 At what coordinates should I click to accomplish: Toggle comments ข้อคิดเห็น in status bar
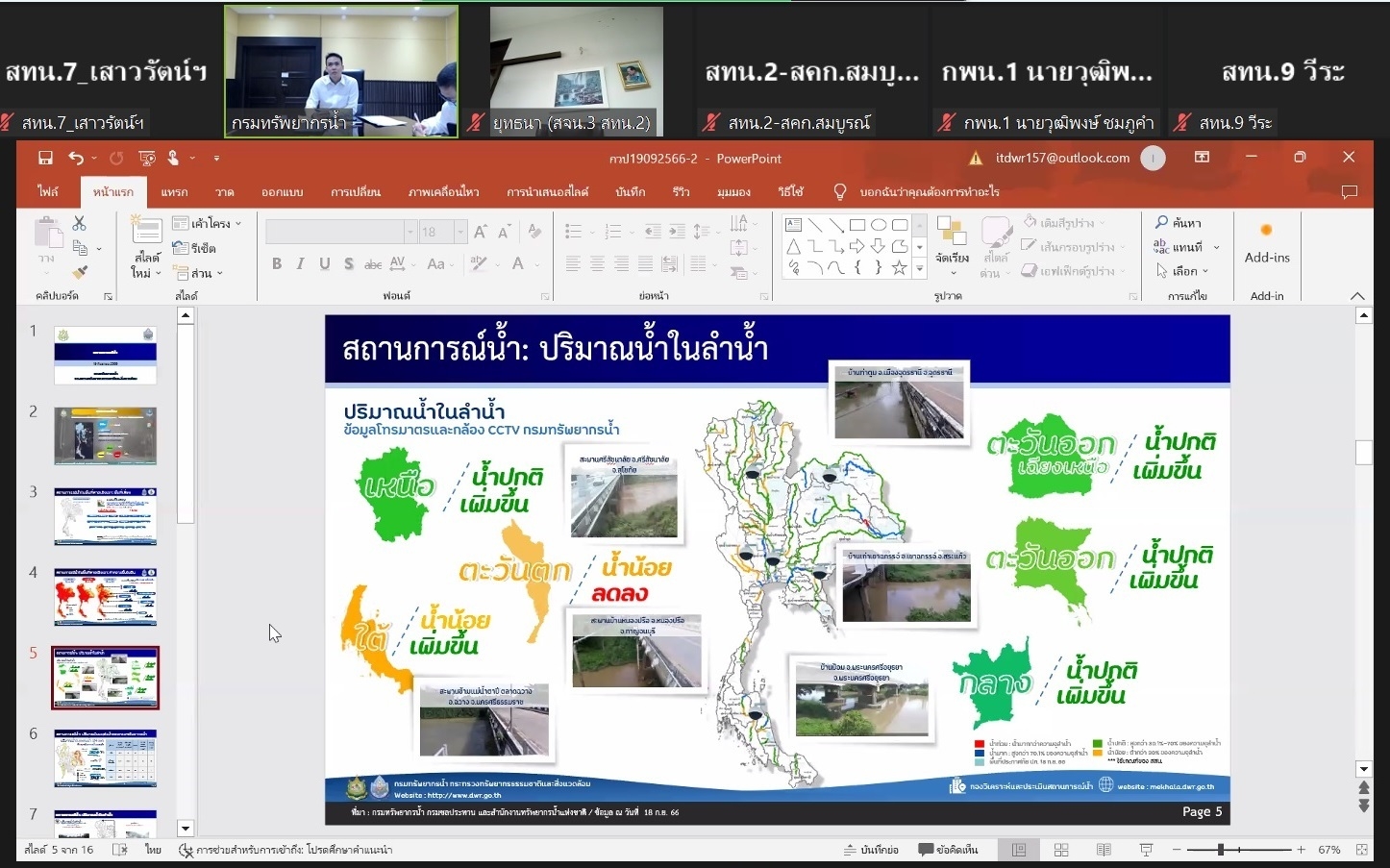point(949,850)
